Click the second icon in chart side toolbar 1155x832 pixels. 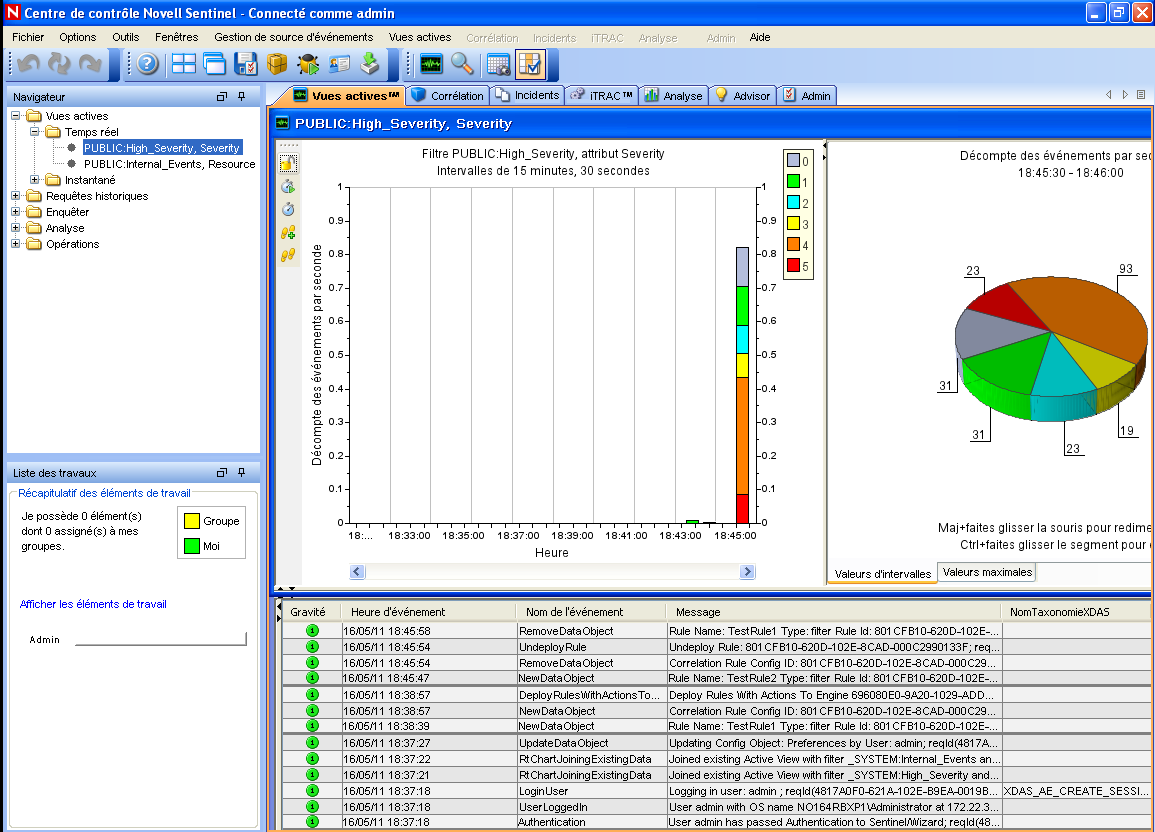288,186
